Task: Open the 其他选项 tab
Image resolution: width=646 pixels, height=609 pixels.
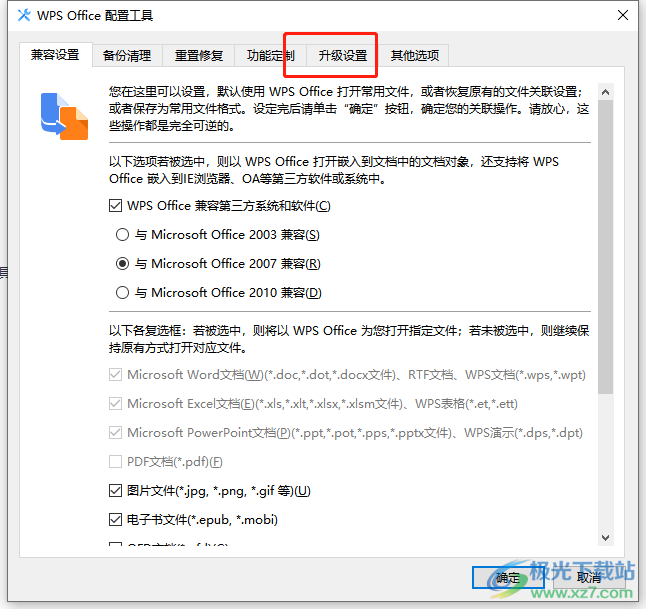Action: pyautogui.click(x=414, y=55)
